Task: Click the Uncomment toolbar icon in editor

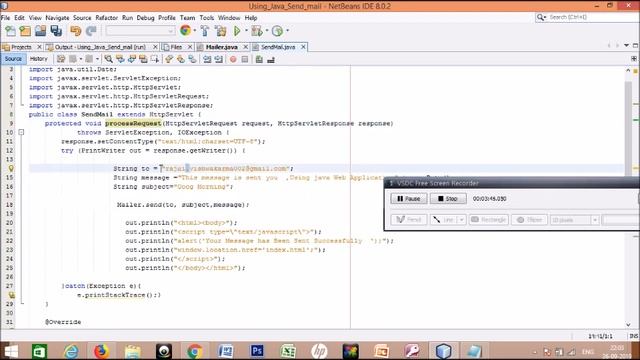Action: (271, 60)
